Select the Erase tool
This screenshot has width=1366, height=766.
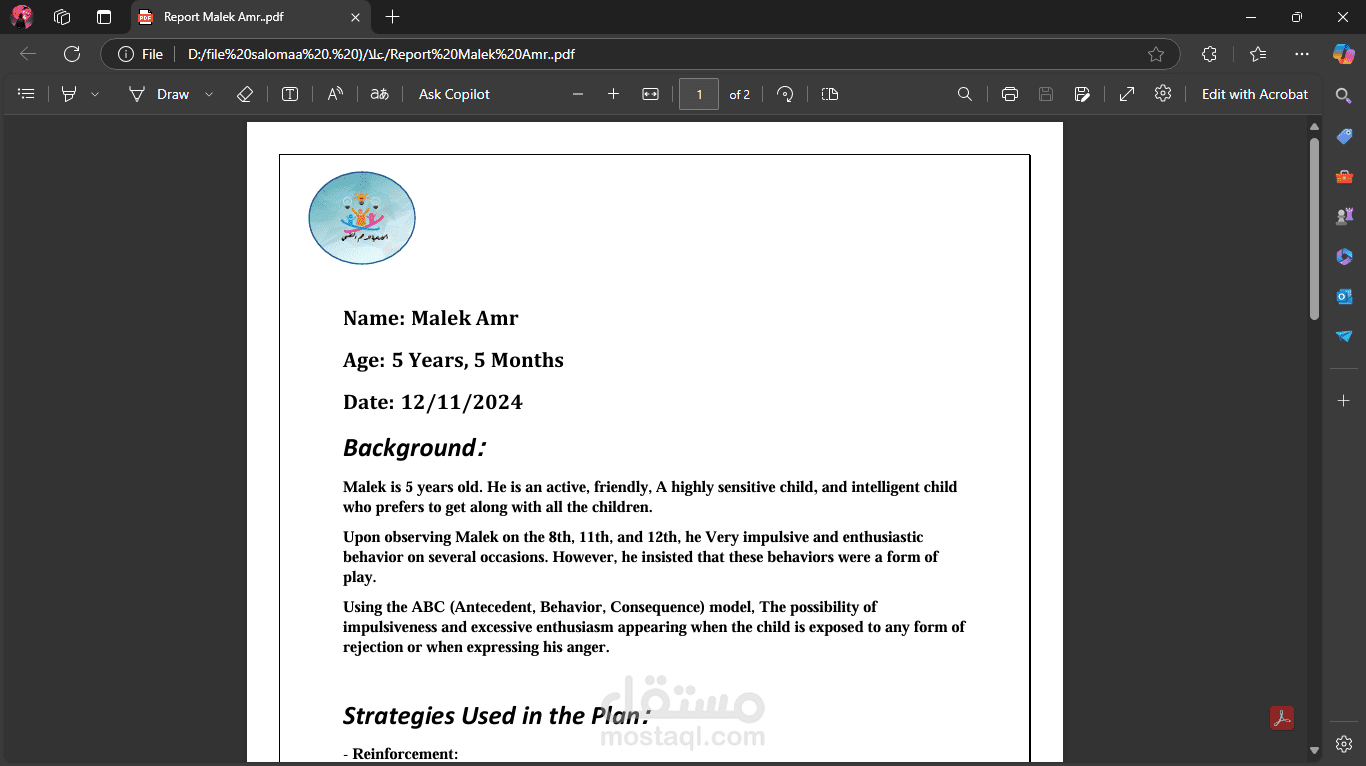pyautogui.click(x=245, y=94)
